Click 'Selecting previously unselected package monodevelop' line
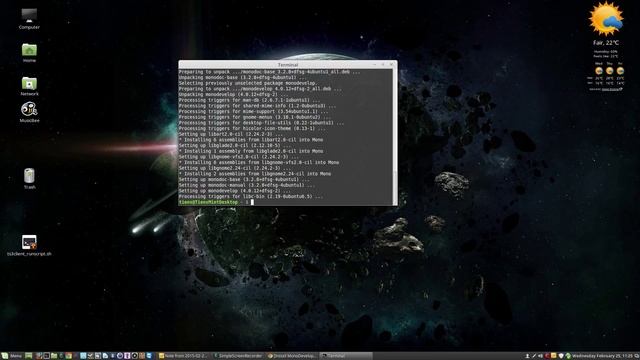This screenshot has height=360, width=640. 248,83
